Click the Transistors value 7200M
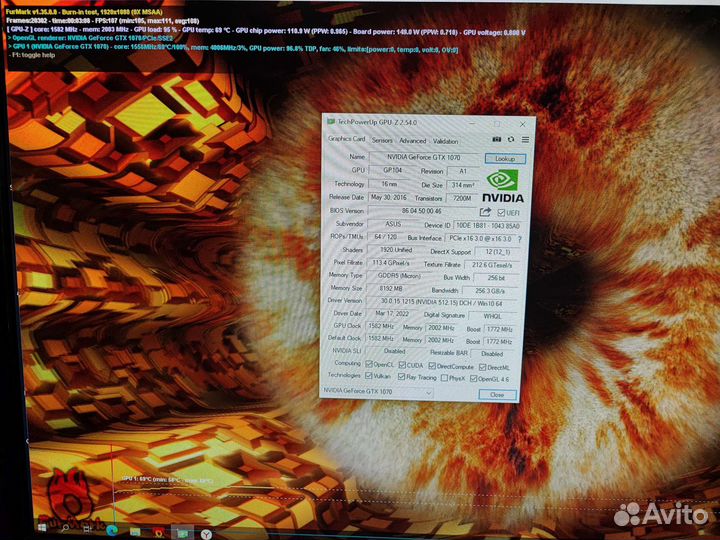The width and height of the screenshot is (720, 540). pos(462,198)
